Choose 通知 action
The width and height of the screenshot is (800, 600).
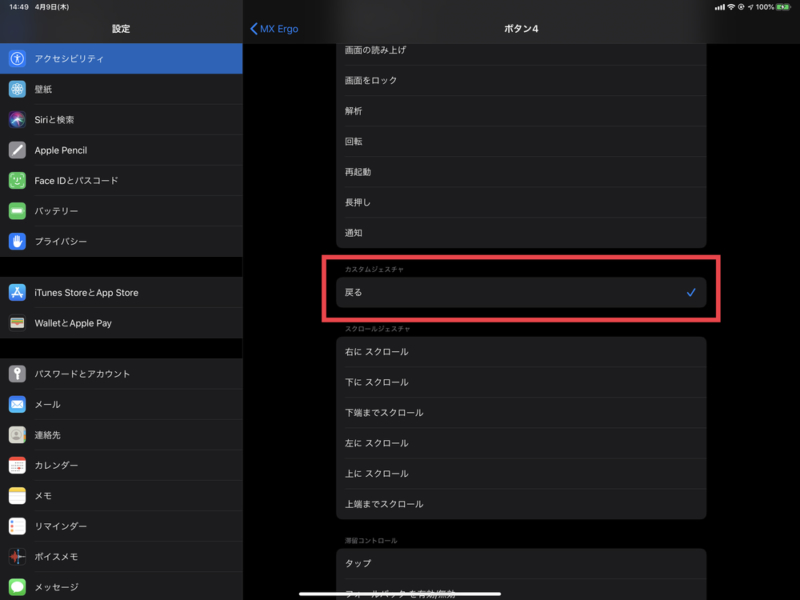click(x=521, y=233)
